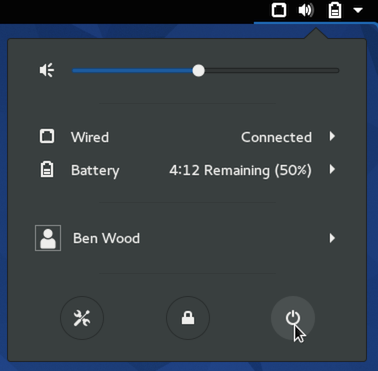Click the volume slider handle
Image resolution: width=378 pixels, height=371 pixels.
click(x=199, y=71)
